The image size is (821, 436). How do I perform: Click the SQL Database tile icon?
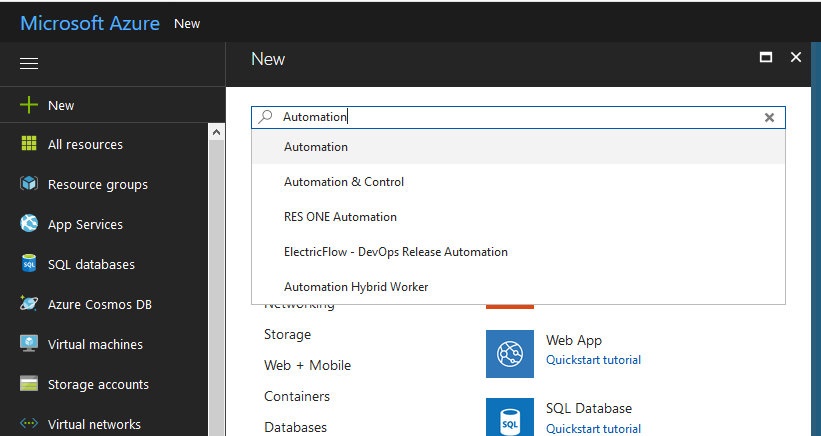(510, 417)
